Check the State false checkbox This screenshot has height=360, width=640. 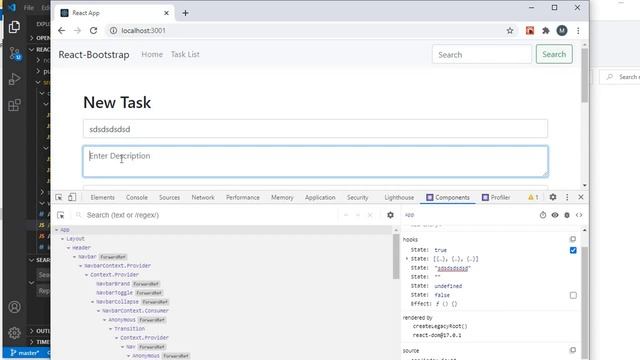[573, 295]
